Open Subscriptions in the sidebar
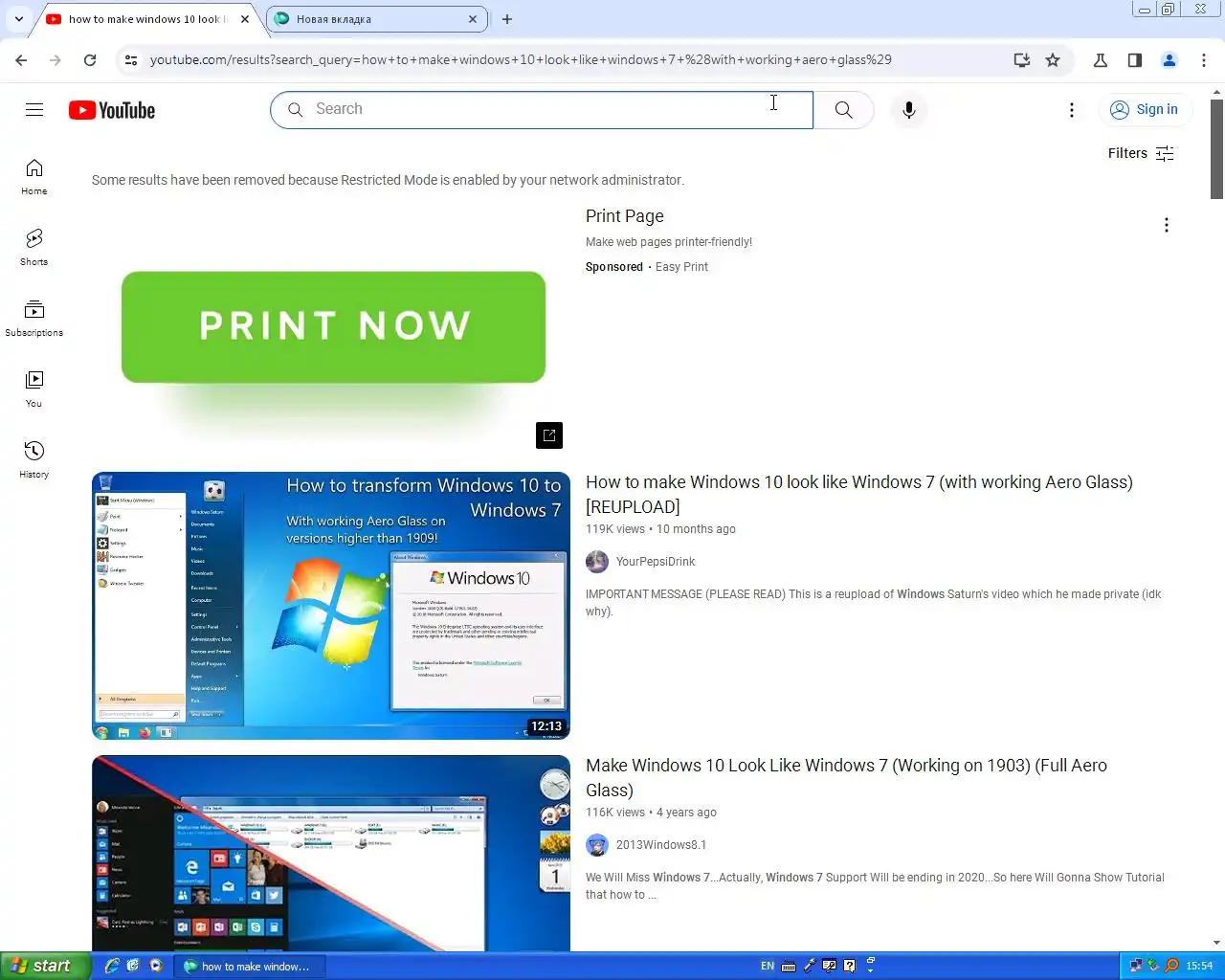 click(34, 319)
